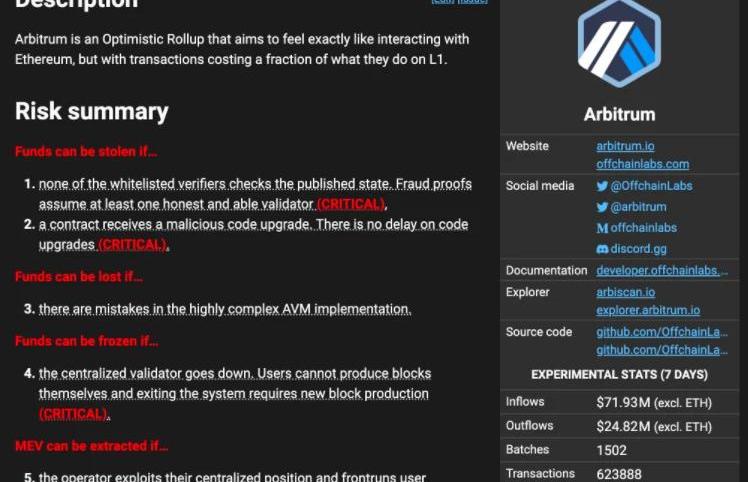
Task: Click the 'Funds can be frozen if...' heading
Action: [86, 341]
